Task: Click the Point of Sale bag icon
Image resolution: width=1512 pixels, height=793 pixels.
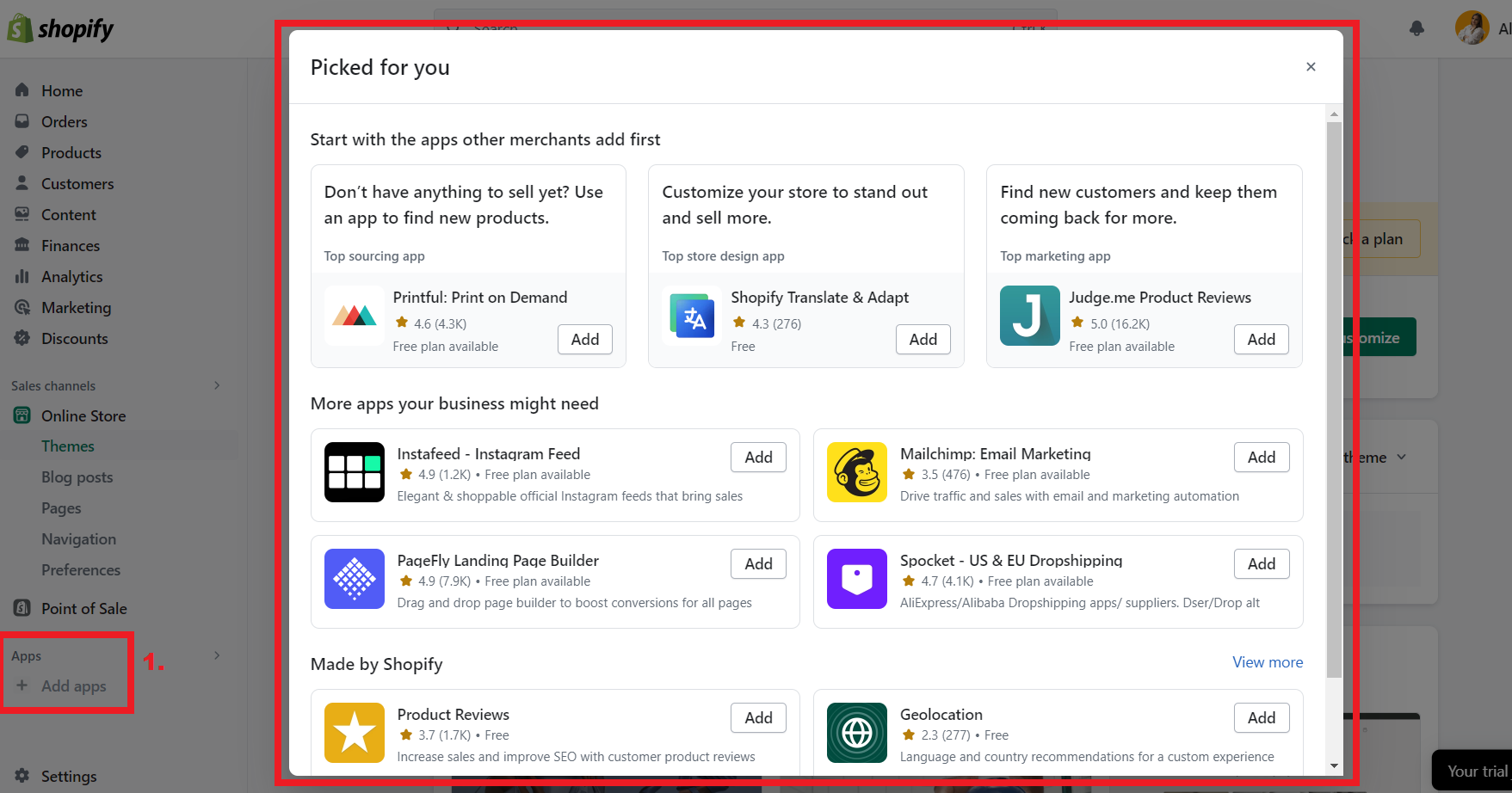Action: 22,608
